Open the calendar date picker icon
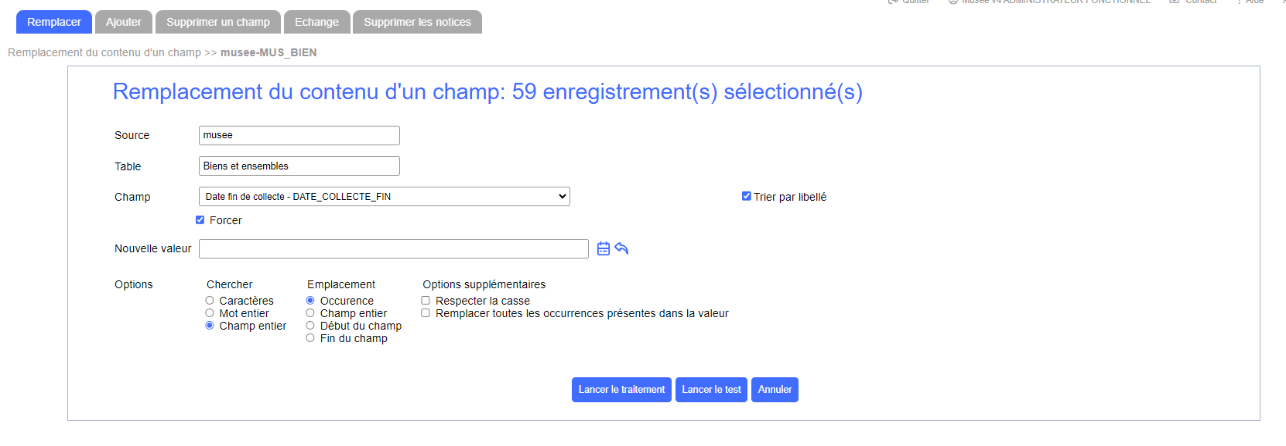 tap(603, 249)
